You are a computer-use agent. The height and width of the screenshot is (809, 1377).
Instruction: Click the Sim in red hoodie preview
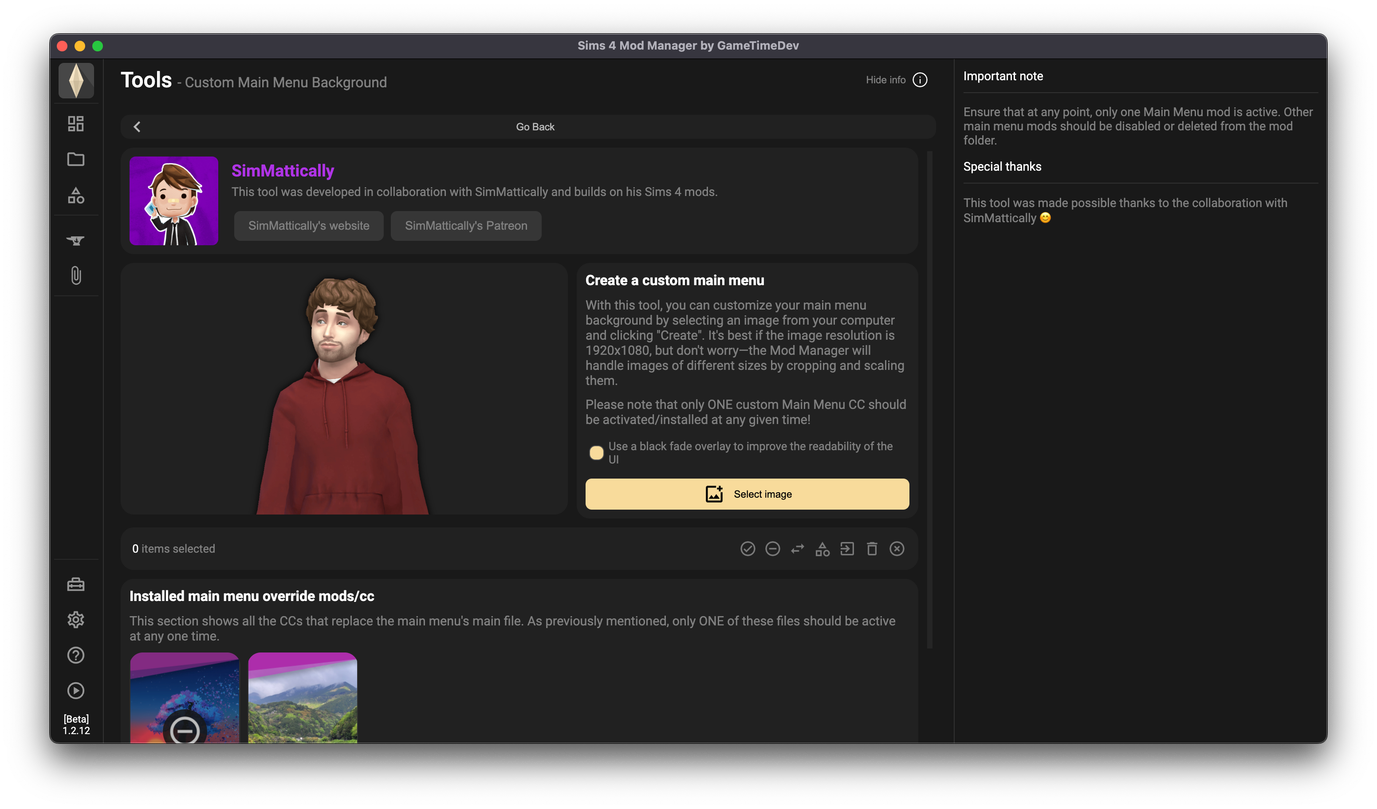344,395
